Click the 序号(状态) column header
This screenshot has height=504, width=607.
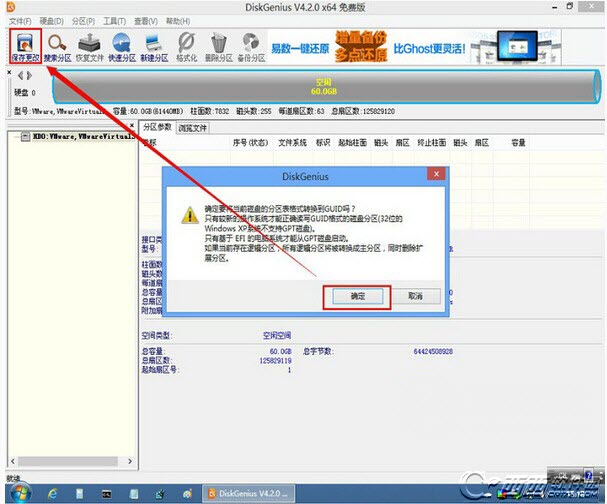click(x=250, y=143)
